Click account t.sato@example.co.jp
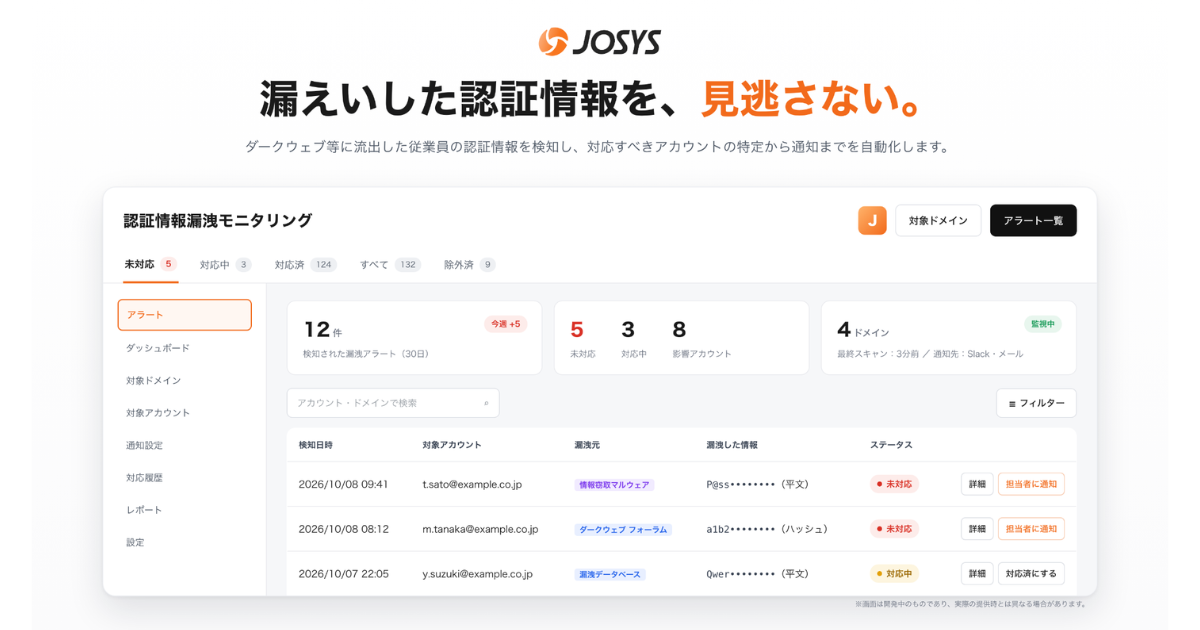The width and height of the screenshot is (1200, 630). click(472, 484)
